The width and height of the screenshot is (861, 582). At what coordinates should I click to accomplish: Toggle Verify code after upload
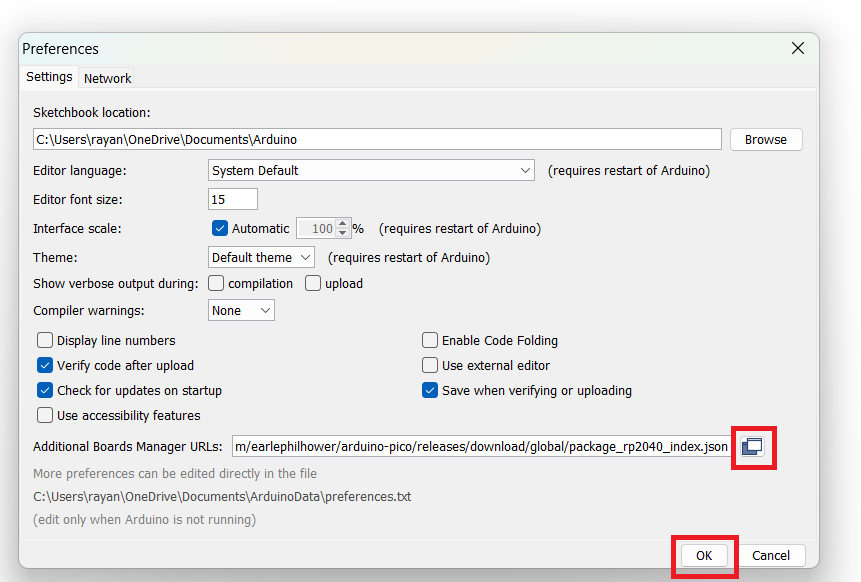(45, 365)
